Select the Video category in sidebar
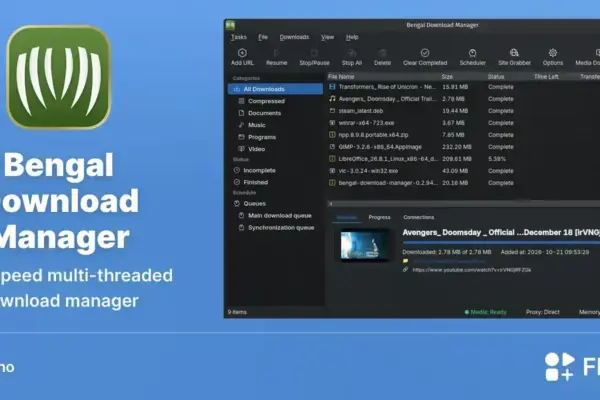Screen dimensions: 600x400 [x=256, y=149]
